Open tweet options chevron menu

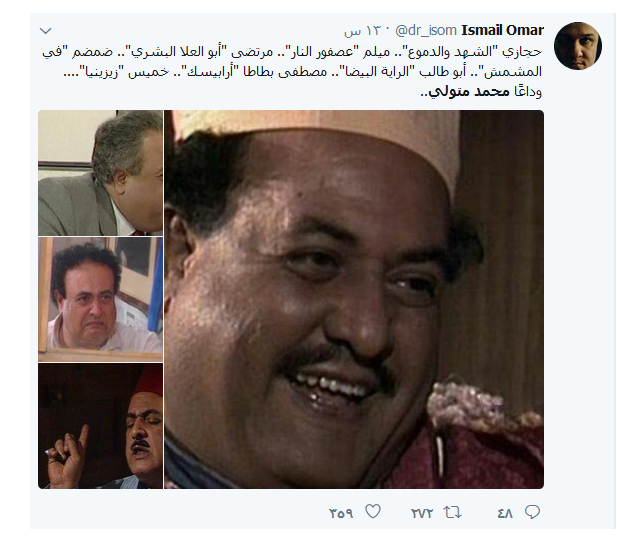coord(46,31)
